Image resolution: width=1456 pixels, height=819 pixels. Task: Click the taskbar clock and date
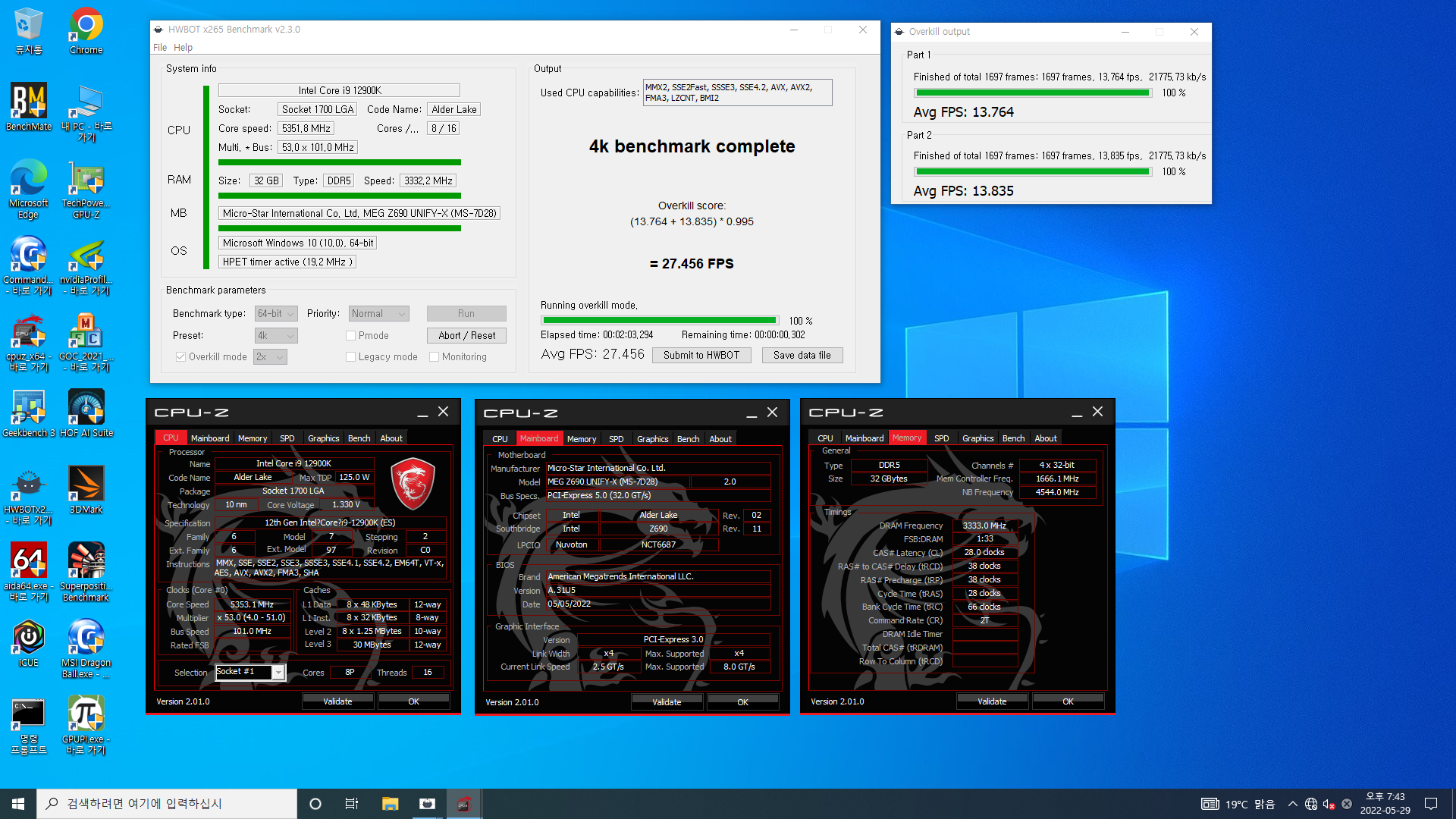coord(1385,804)
